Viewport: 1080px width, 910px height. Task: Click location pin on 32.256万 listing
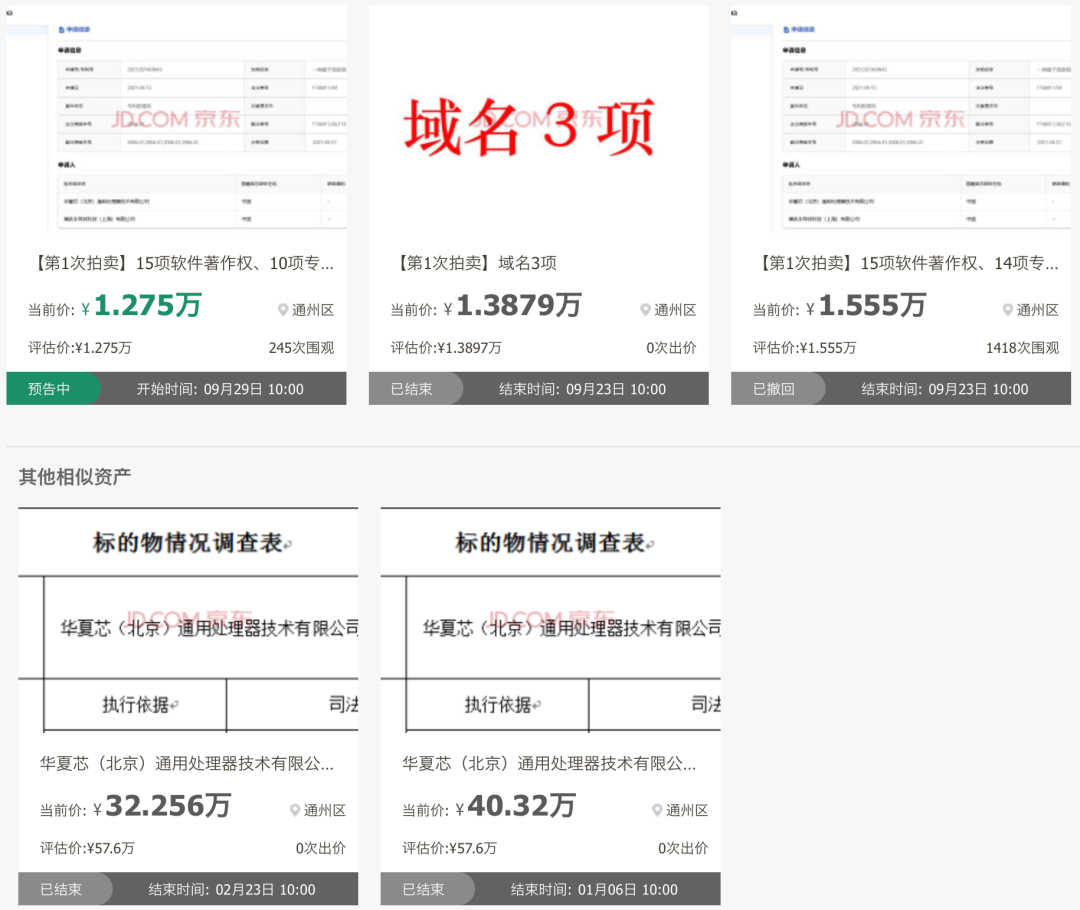click(x=295, y=810)
